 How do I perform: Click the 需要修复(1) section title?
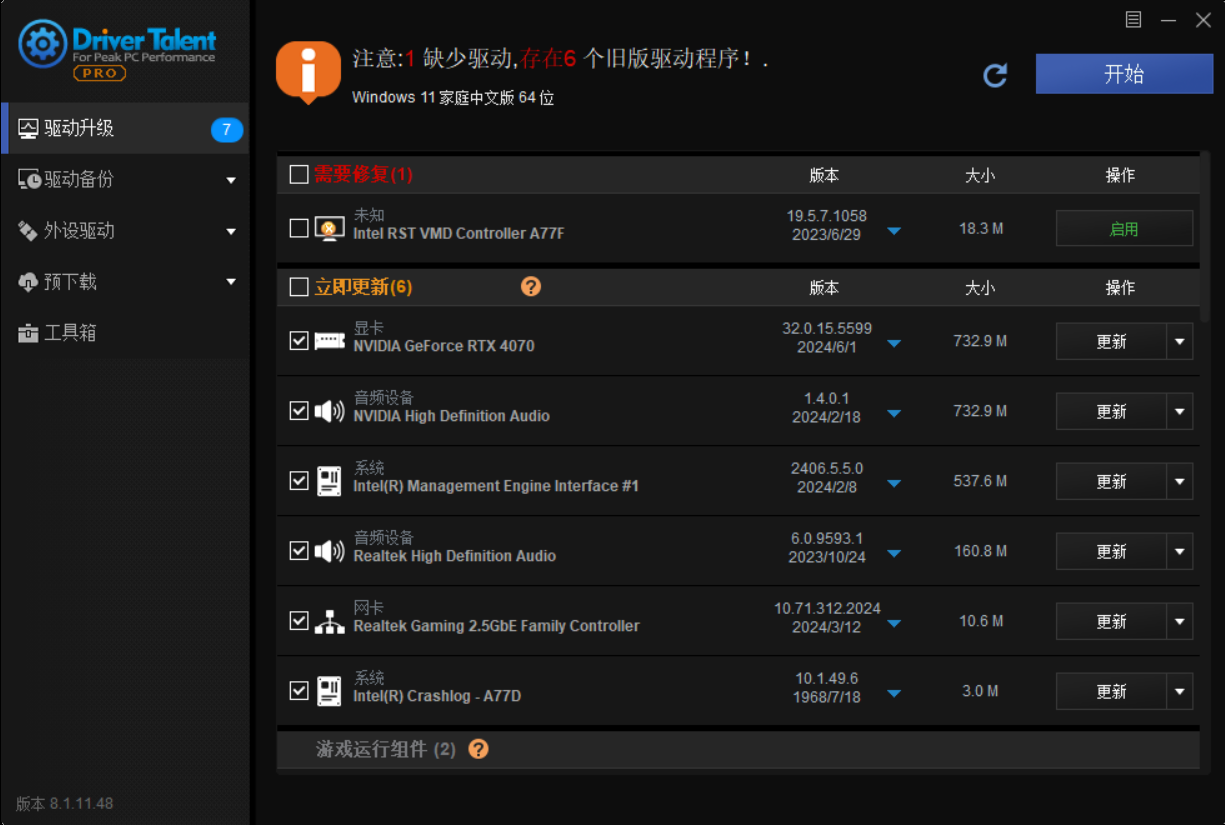(363, 175)
